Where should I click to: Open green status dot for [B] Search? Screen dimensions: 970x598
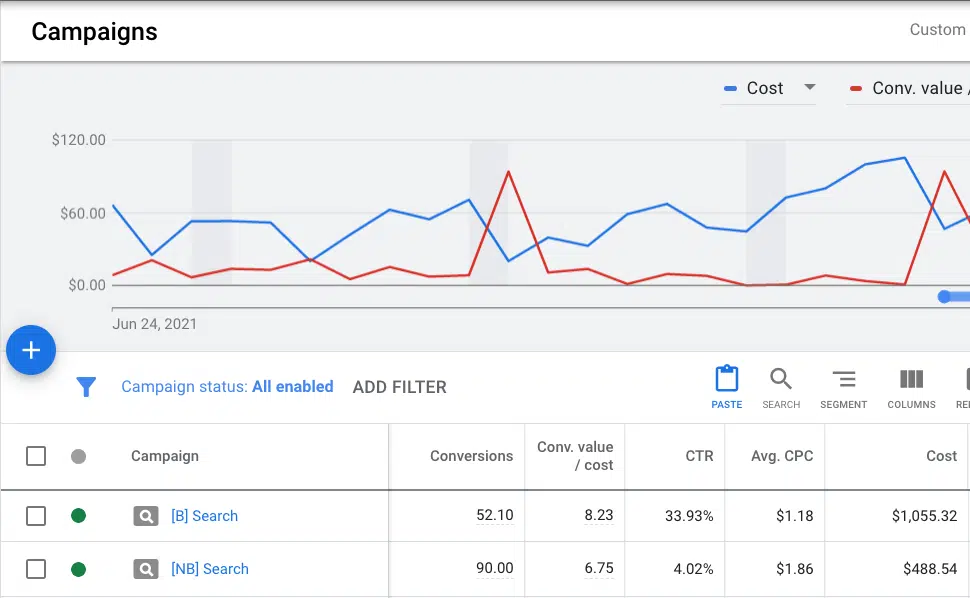click(79, 516)
